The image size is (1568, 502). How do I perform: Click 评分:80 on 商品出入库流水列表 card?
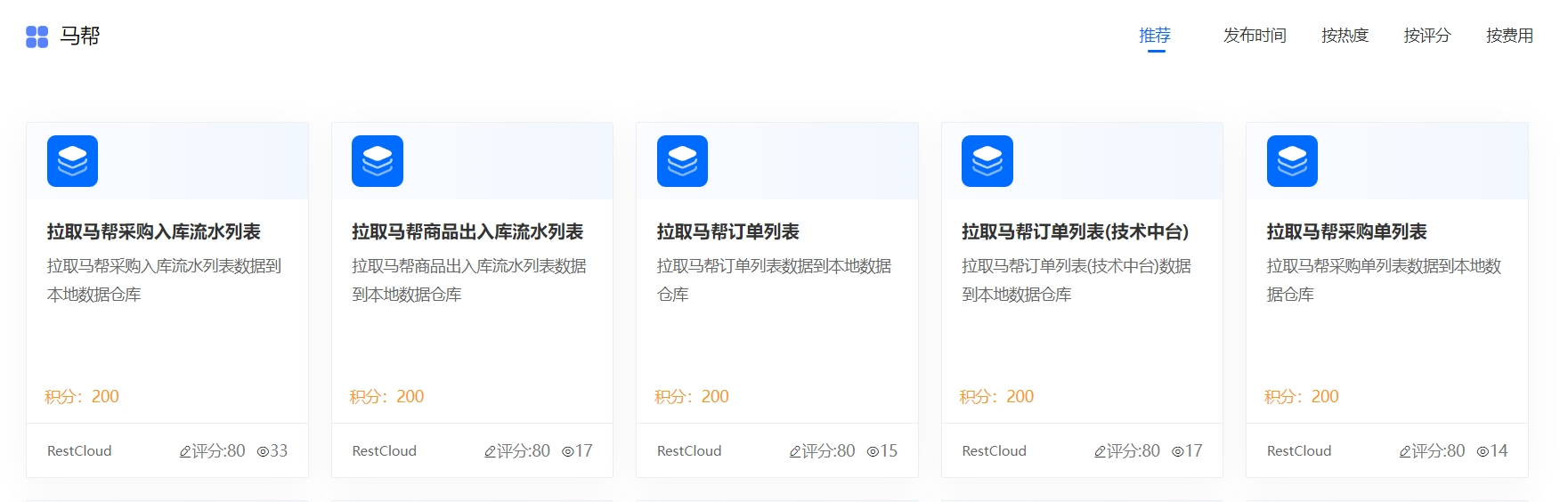[524, 451]
